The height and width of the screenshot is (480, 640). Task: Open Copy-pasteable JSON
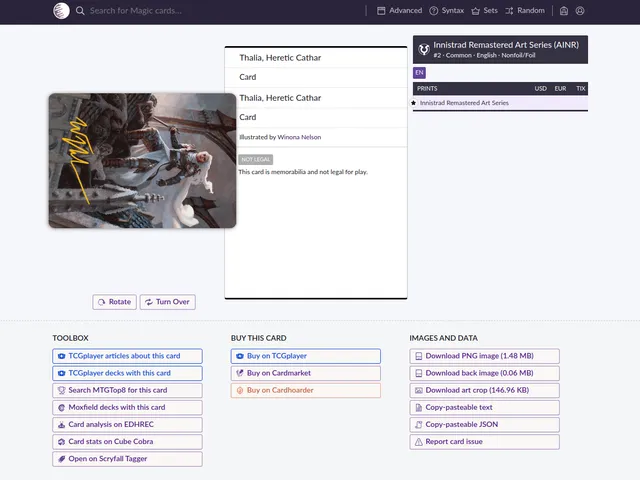(484, 424)
